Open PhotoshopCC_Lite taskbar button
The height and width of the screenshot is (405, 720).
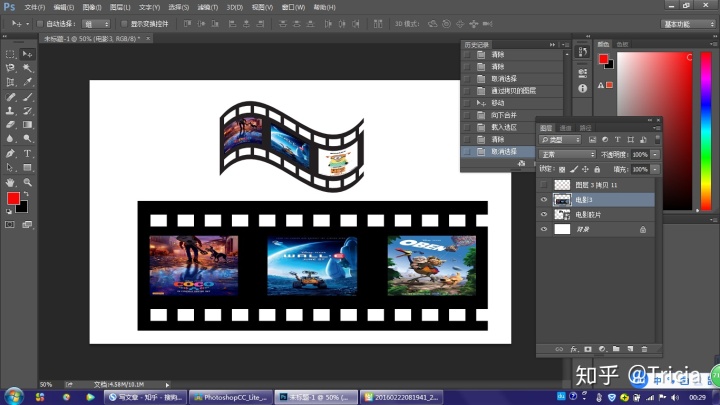(x=230, y=397)
